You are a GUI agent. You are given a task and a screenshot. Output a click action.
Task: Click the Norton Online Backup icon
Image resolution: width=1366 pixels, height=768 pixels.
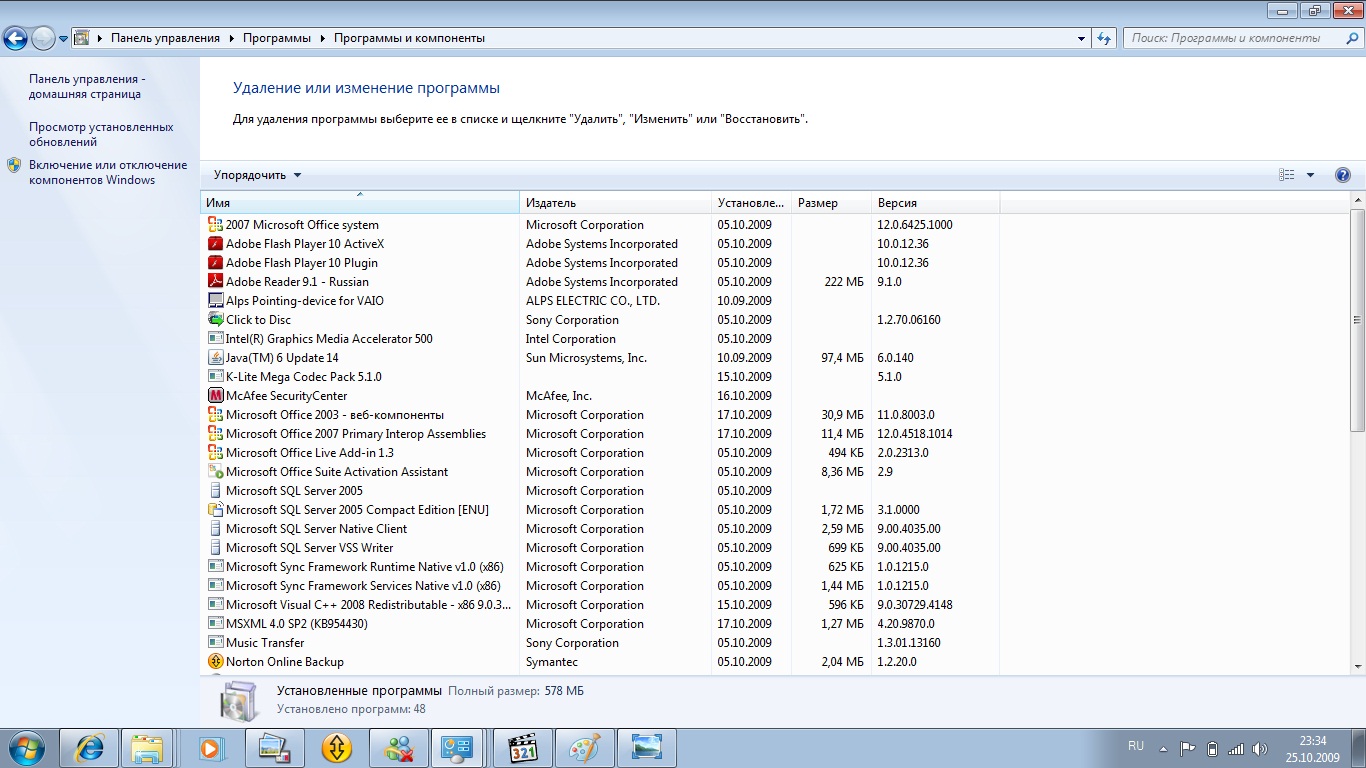(215, 662)
